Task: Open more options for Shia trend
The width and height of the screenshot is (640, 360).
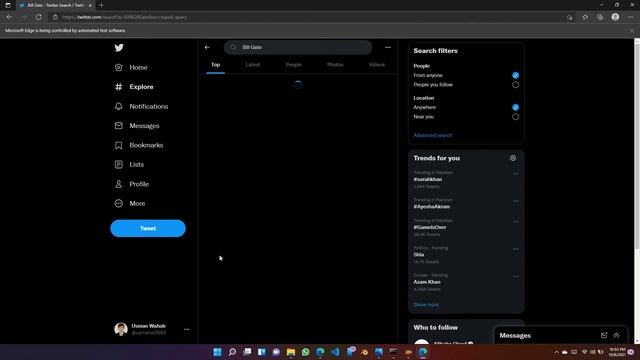Action: coord(516,249)
